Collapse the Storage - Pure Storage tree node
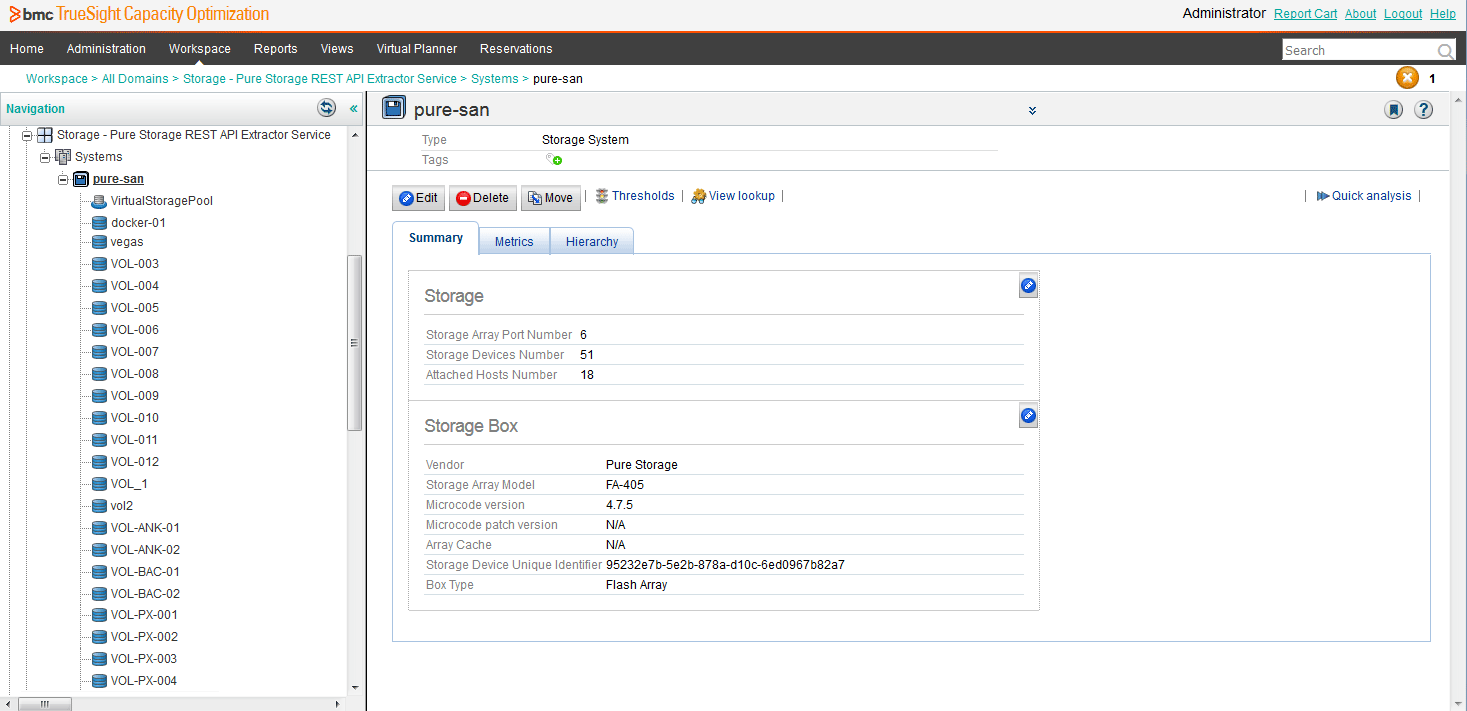The height and width of the screenshot is (711, 1467). click(x=27, y=135)
